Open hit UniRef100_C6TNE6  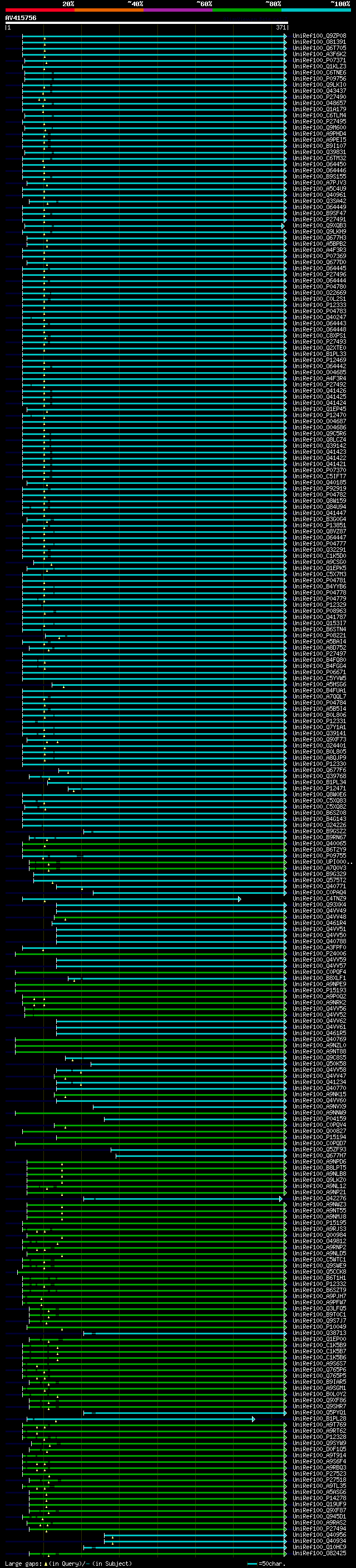pos(319,72)
